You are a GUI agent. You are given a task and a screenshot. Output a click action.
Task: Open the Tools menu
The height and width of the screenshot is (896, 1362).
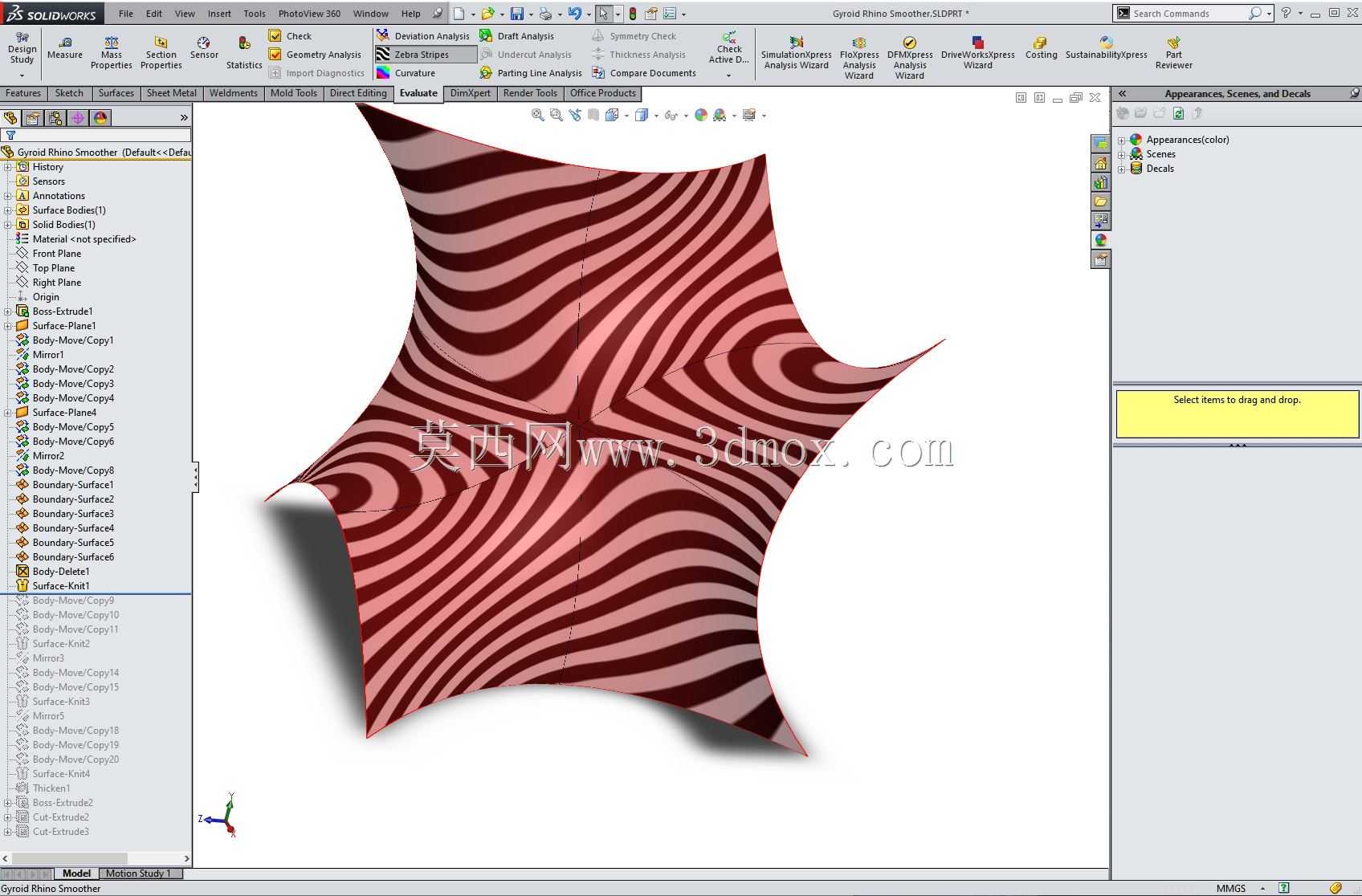pyautogui.click(x=254, y=14)
